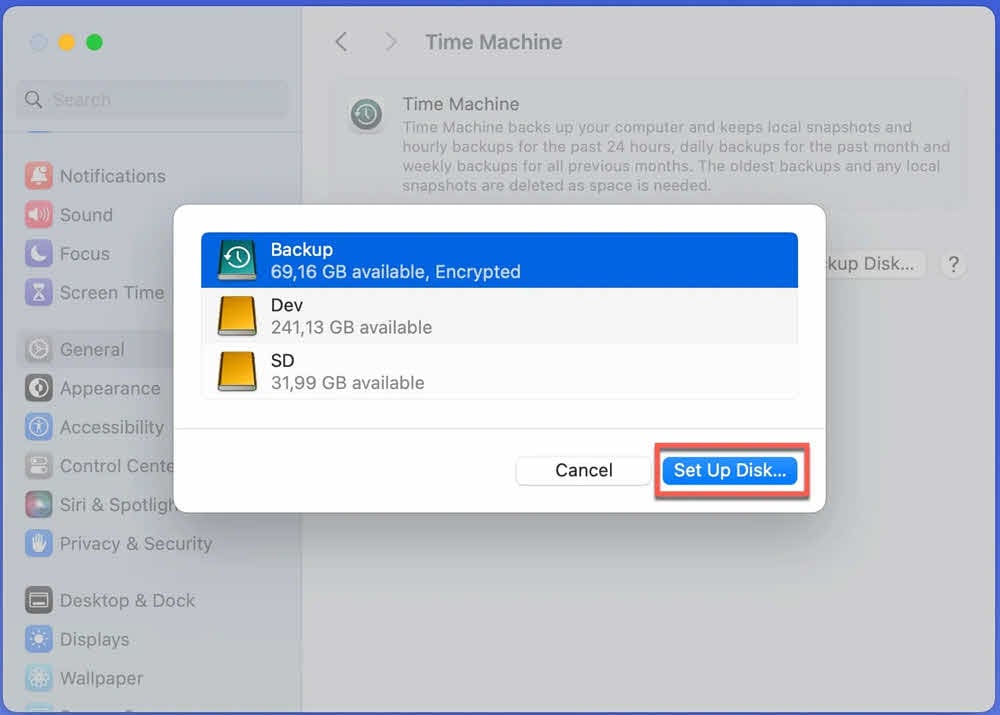Click the Time Machine drive icon
This screenshot has width=1000, height=715.
(x=367, y=115)
